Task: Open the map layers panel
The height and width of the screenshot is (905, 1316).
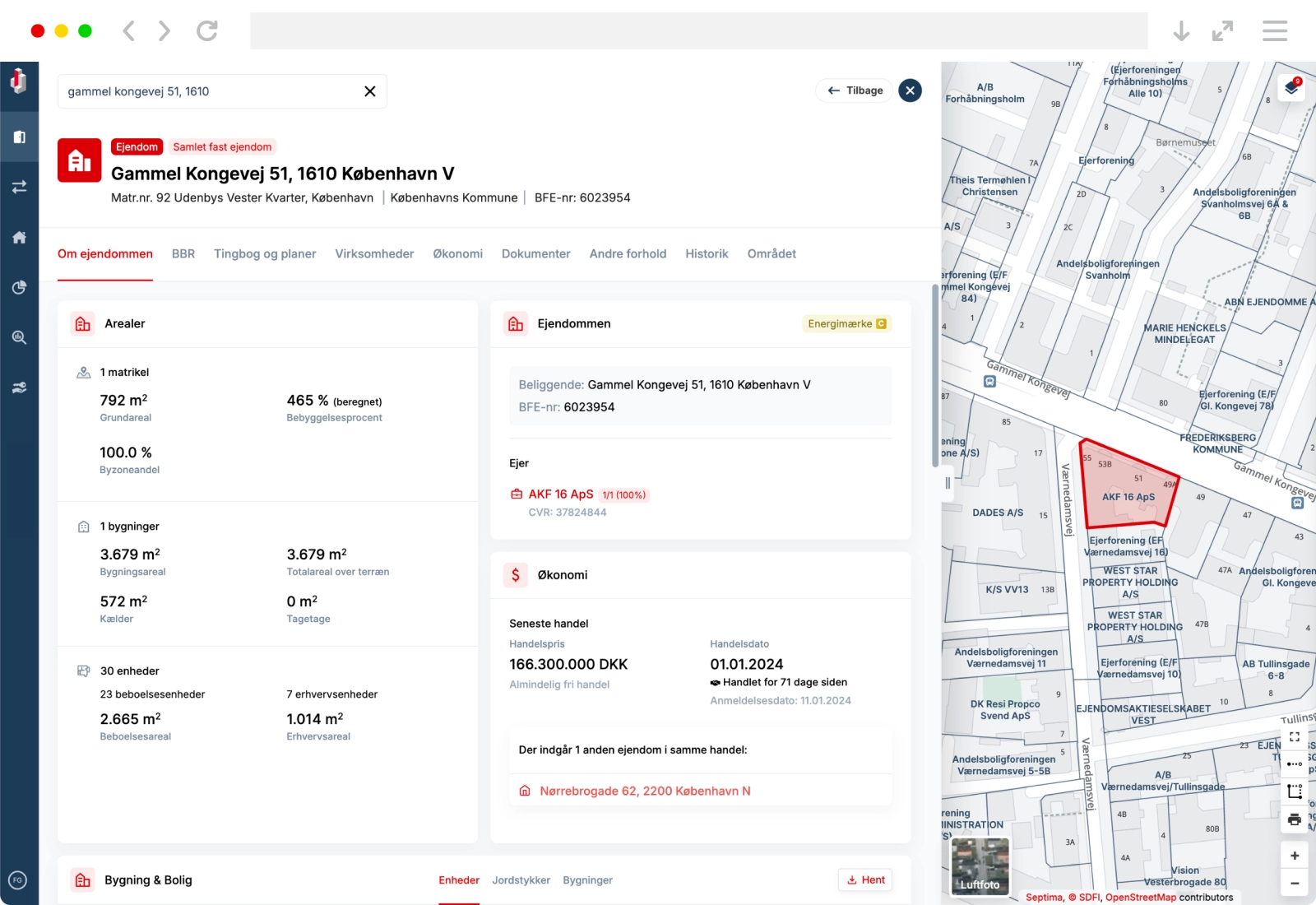Action: pos(1292,87)
